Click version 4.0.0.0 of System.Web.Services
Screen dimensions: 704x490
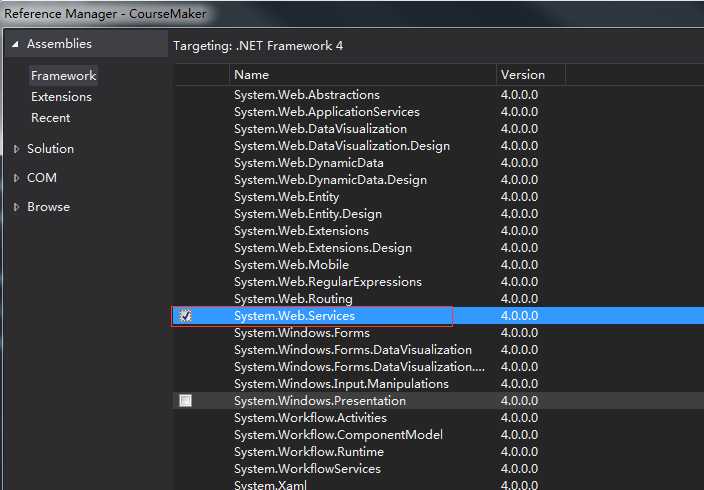(519, 316)
